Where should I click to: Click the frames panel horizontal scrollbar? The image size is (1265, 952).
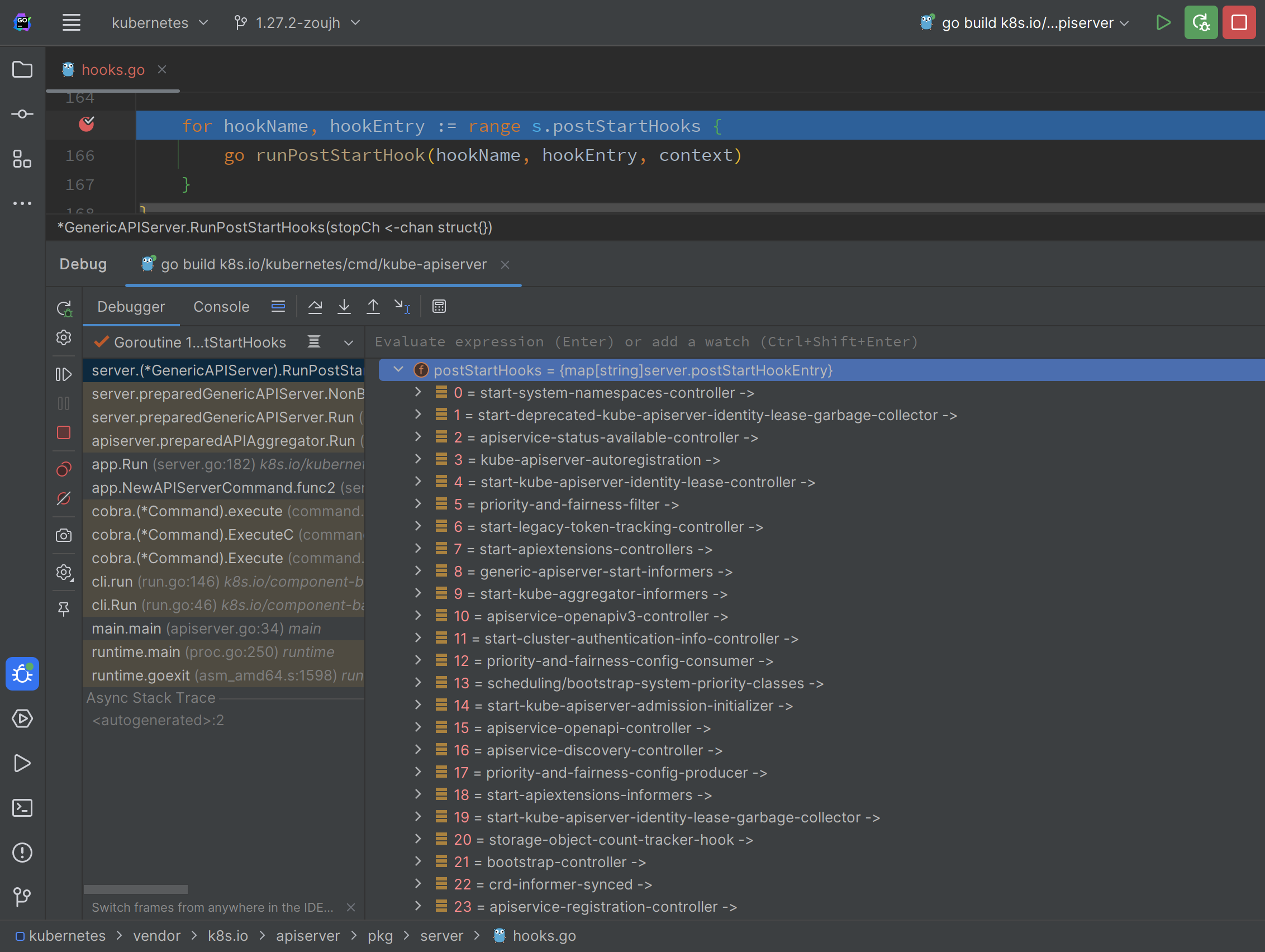[x=136, y=889]
